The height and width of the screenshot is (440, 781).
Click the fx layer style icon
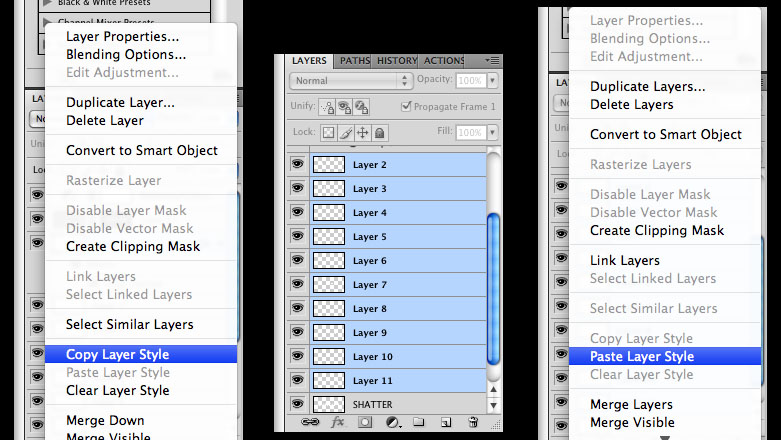[x=338, y=422]
